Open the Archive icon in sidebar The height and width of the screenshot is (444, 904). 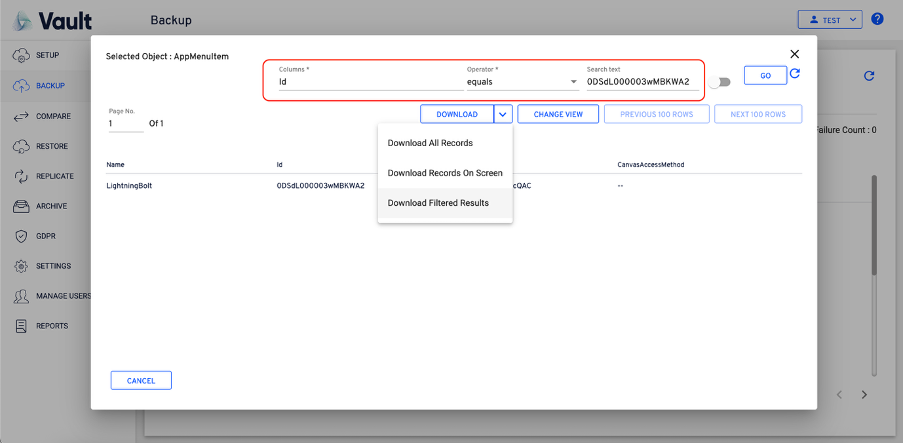click(x=20, y=207)
